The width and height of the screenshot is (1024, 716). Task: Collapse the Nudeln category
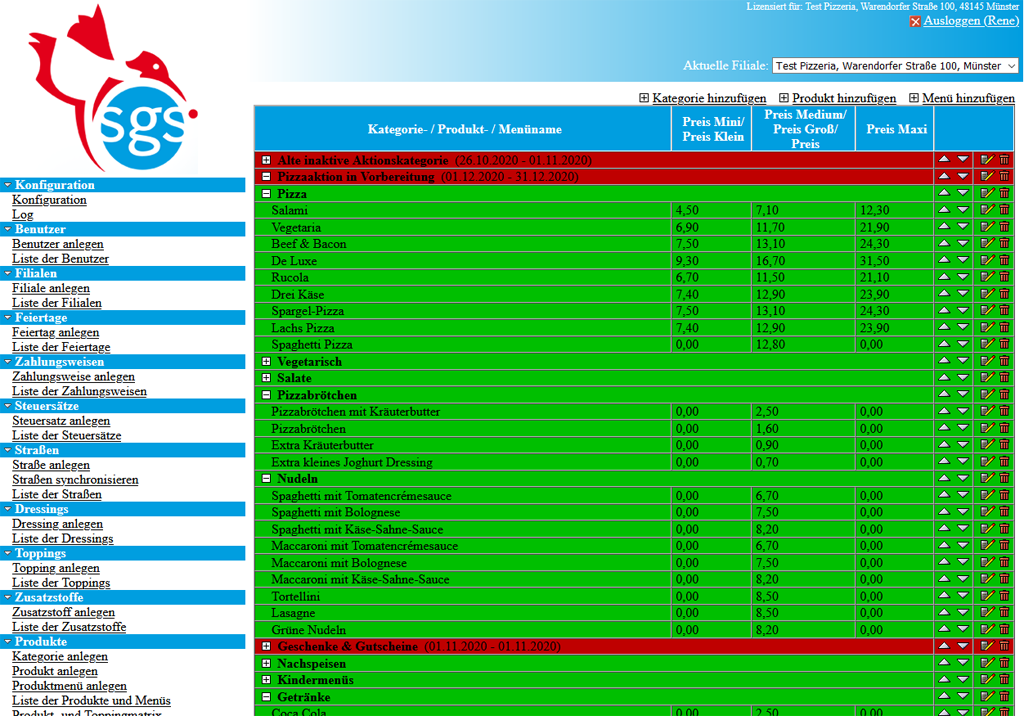tap(266, 478)
